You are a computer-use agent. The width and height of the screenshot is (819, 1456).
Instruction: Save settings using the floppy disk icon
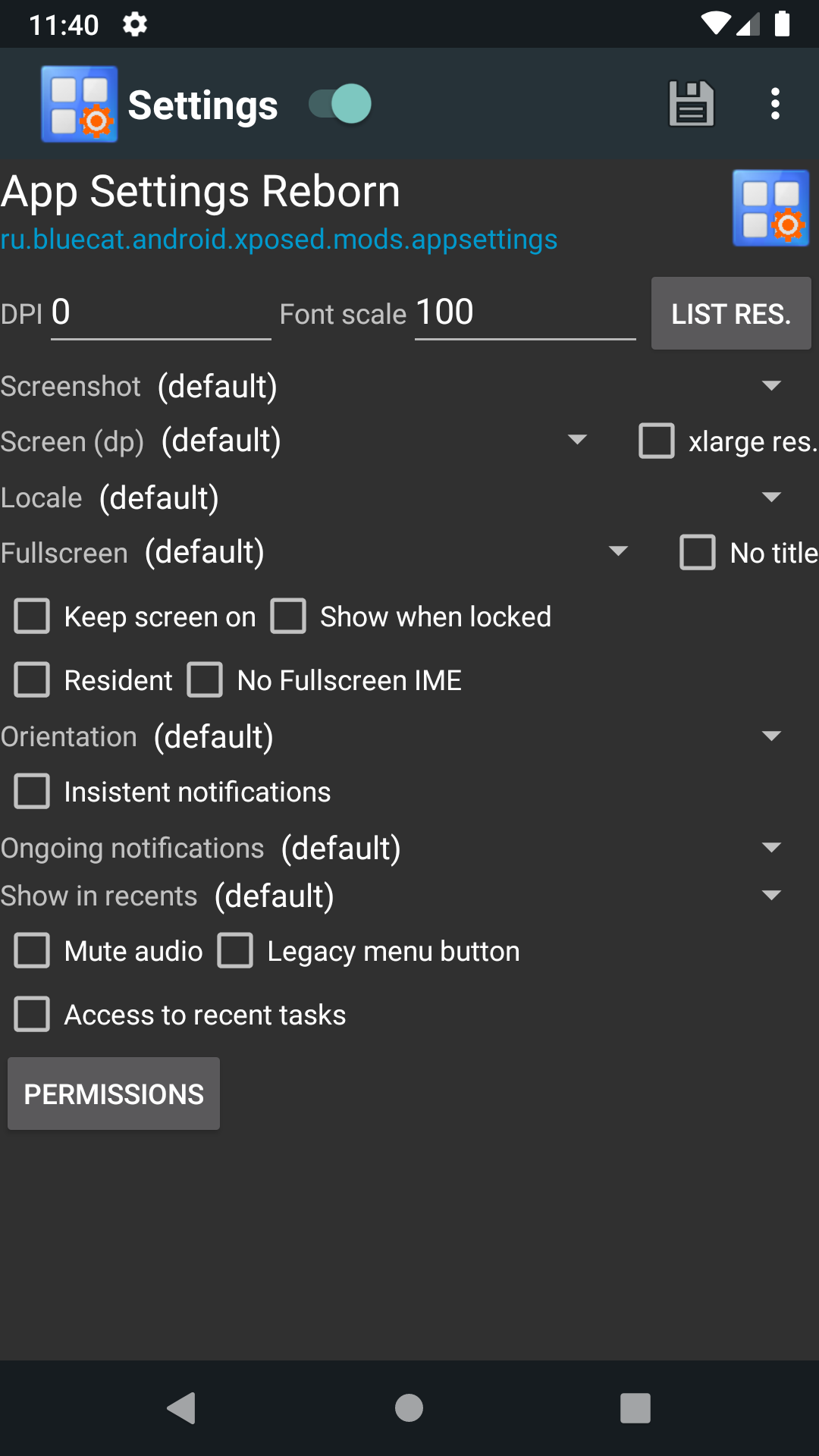[691, 104]
